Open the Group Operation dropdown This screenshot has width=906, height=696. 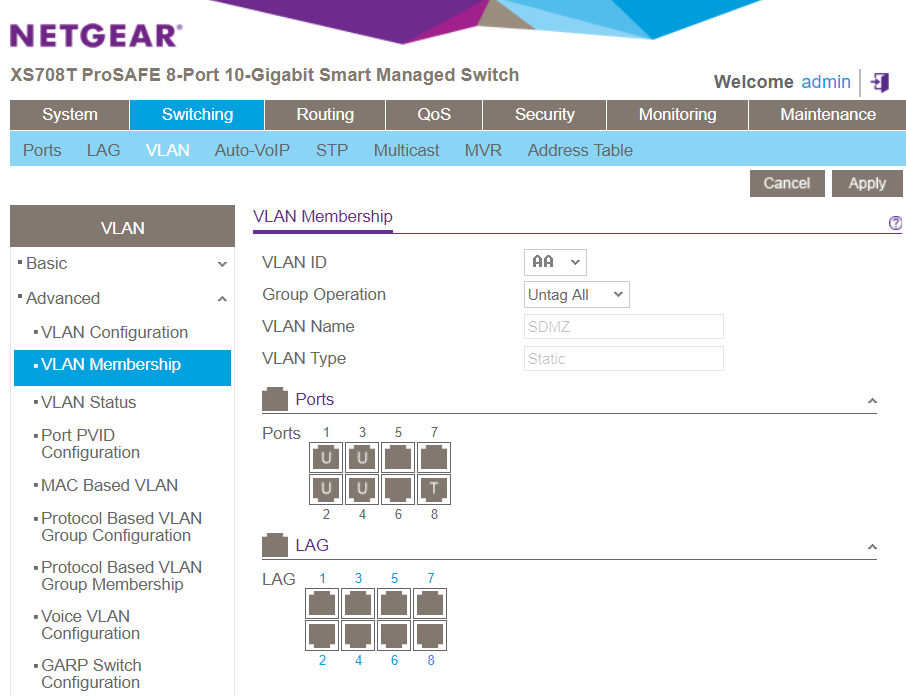point(577,295)
